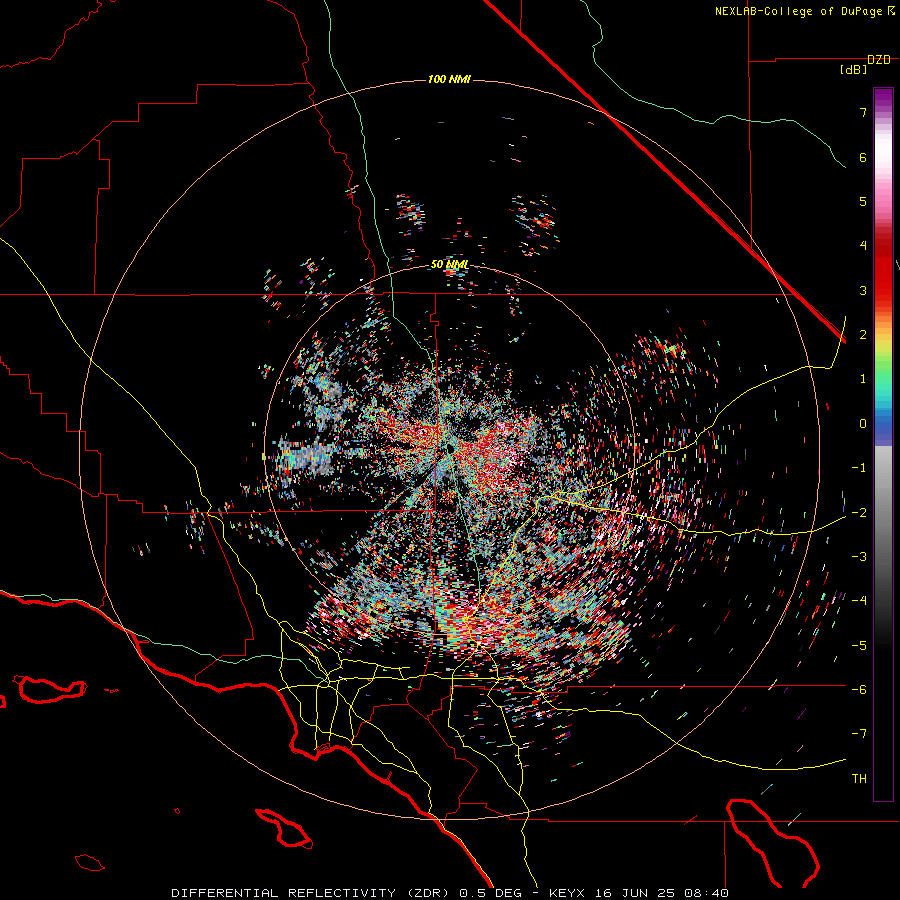Click the 7 value on the color scale
900x900 pixels.
tap(863, 112)
